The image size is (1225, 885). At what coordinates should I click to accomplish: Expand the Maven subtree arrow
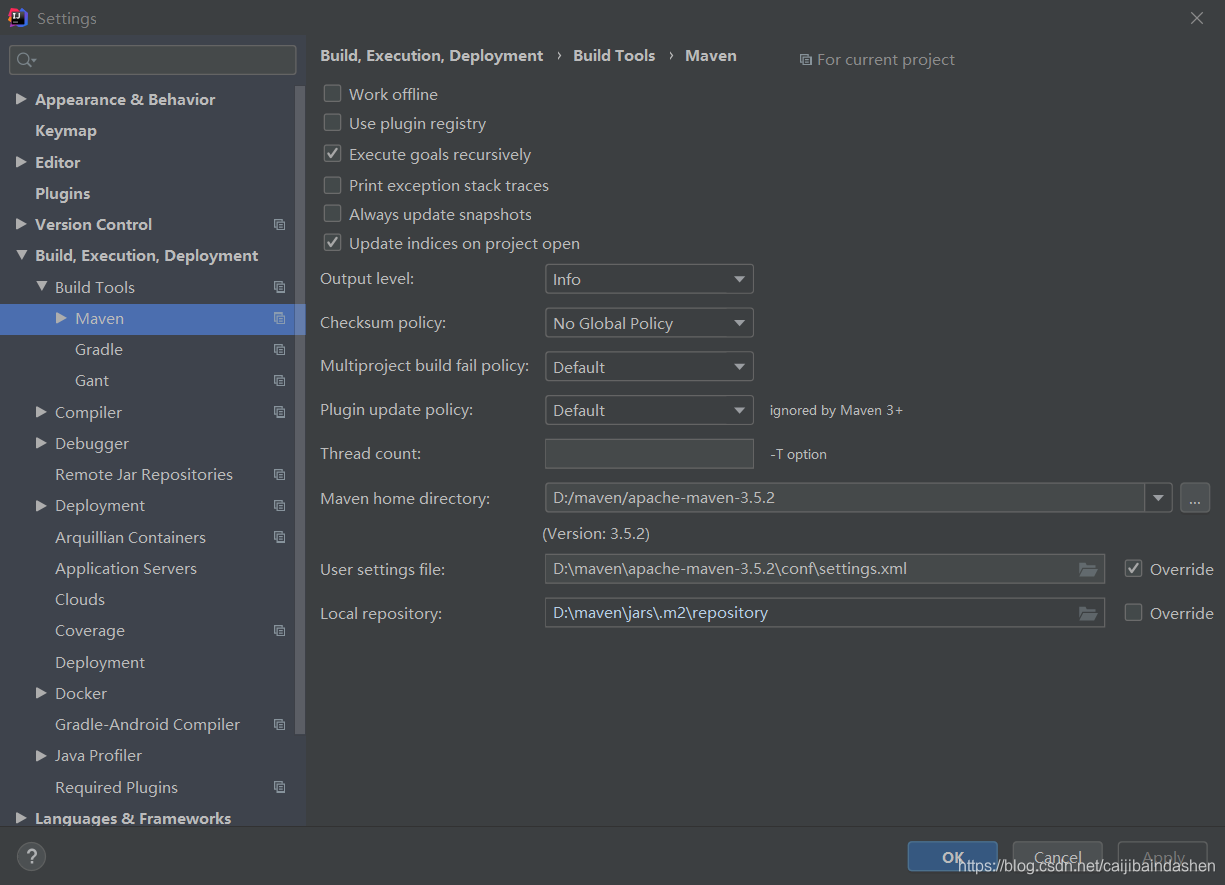tap(61, 318)
